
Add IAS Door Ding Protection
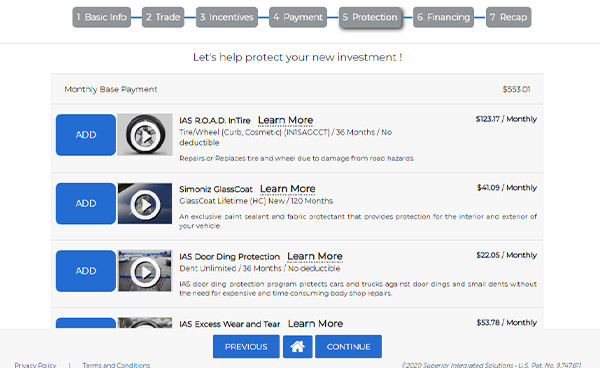(x=86, y=271)
